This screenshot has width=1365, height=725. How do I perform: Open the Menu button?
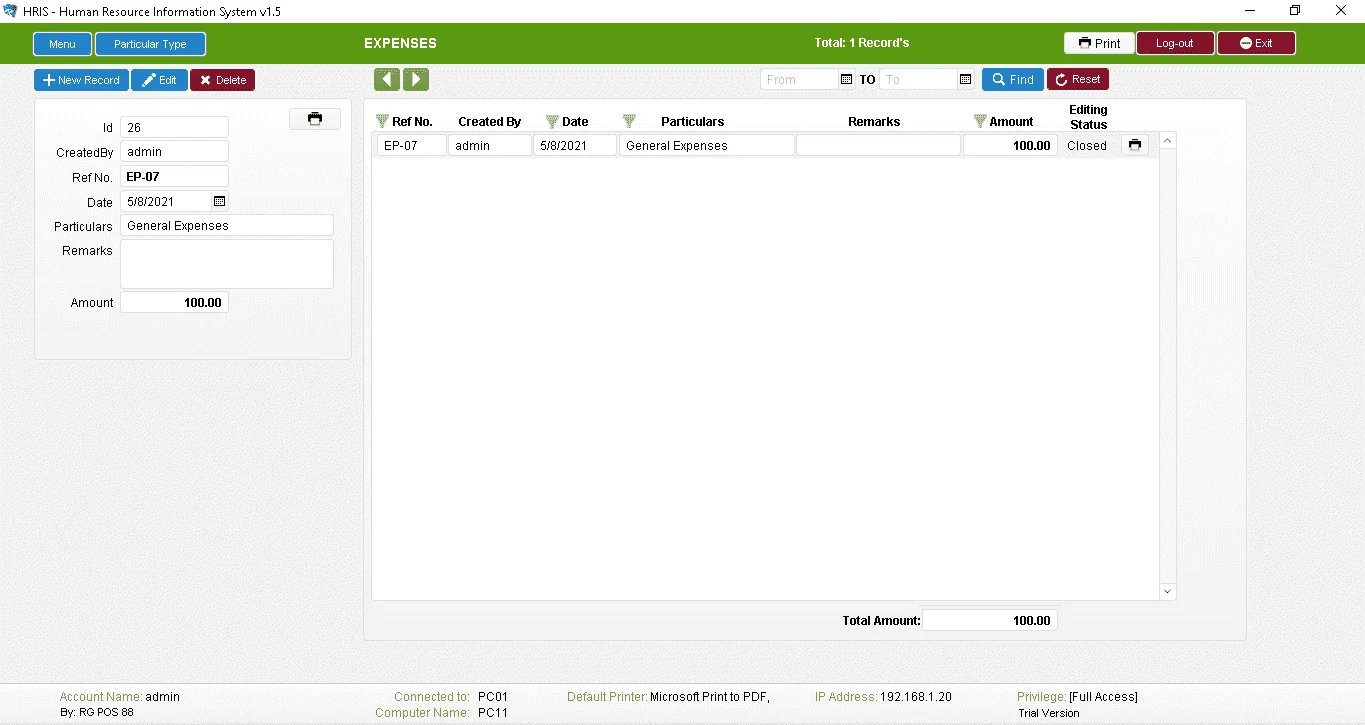62,44
